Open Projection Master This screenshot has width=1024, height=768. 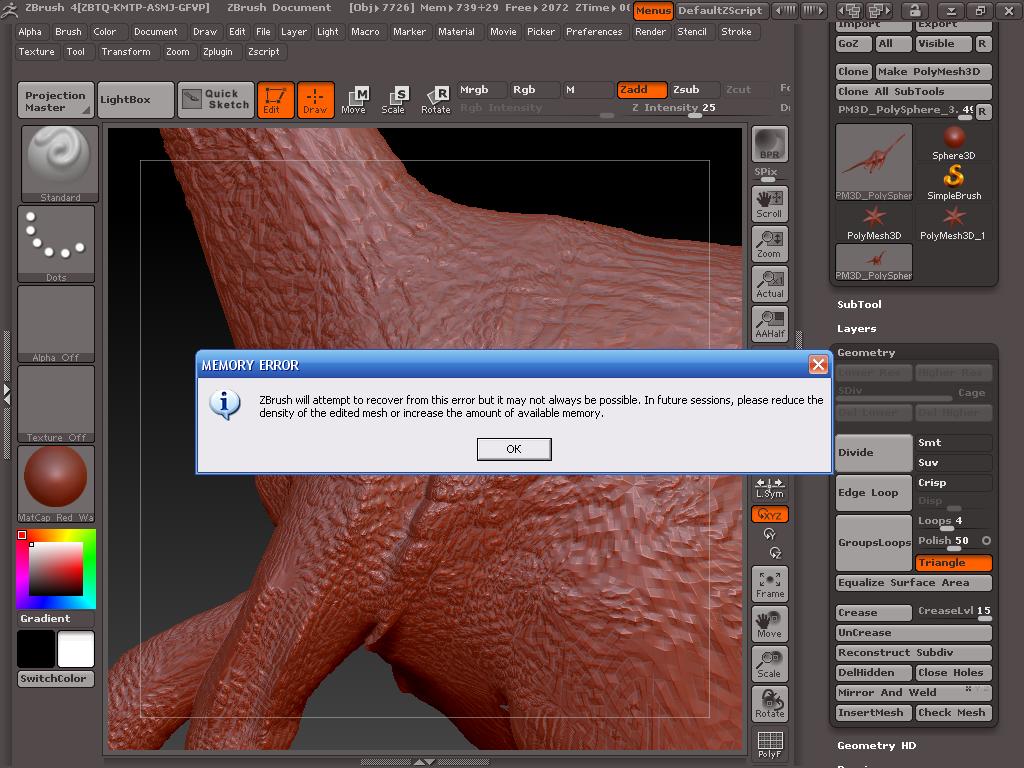pos(56,100)
